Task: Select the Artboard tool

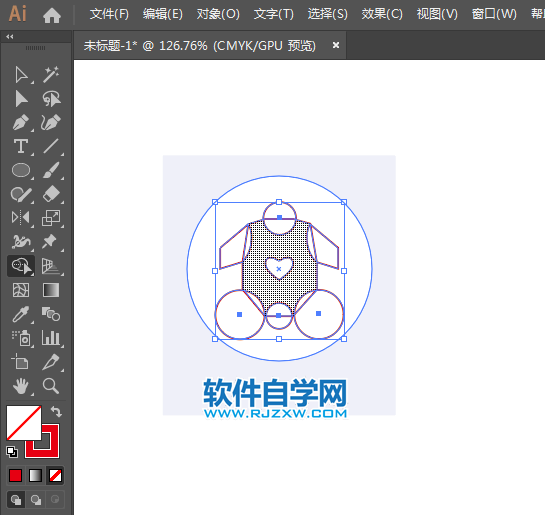Action: point(20,361)
